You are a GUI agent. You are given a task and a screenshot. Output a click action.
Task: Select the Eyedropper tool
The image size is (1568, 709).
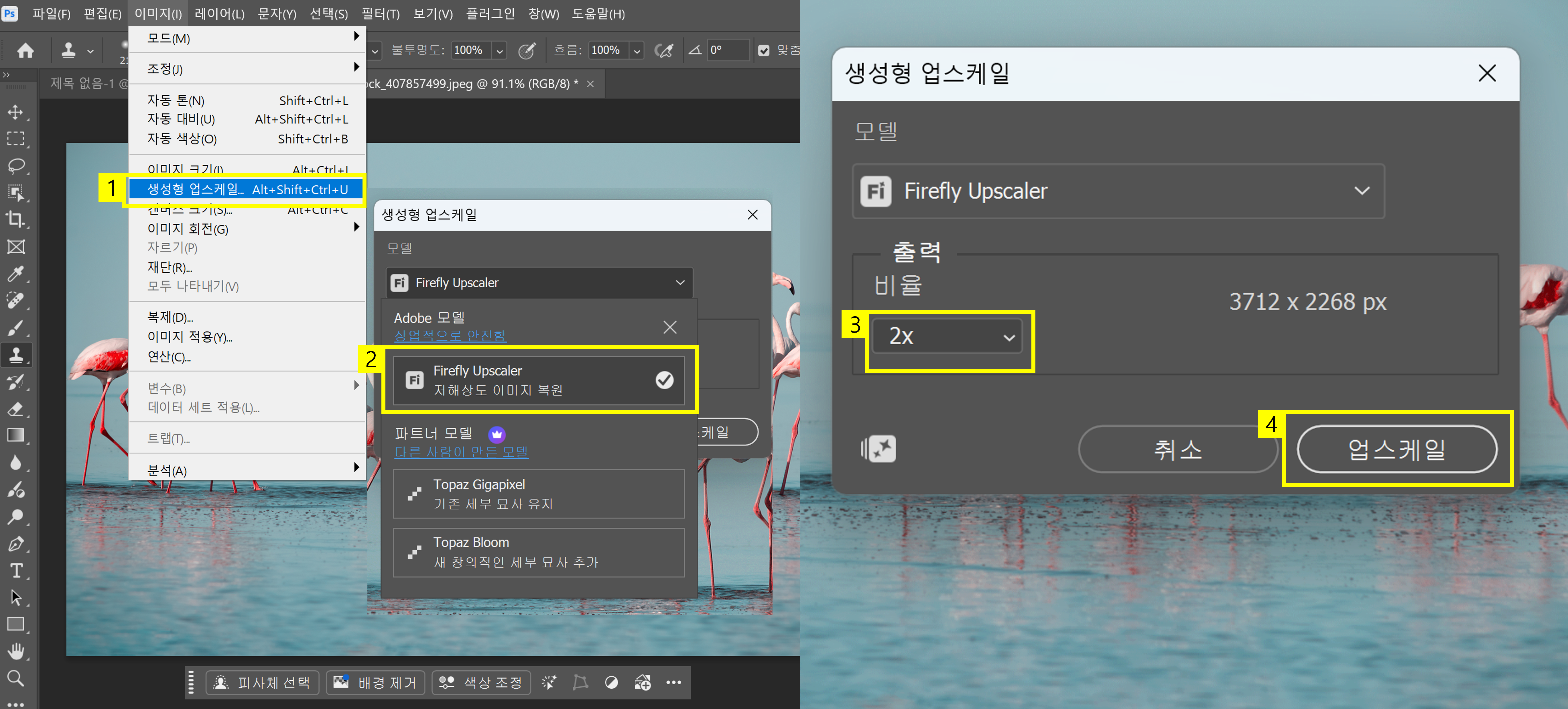coord(15,274)
